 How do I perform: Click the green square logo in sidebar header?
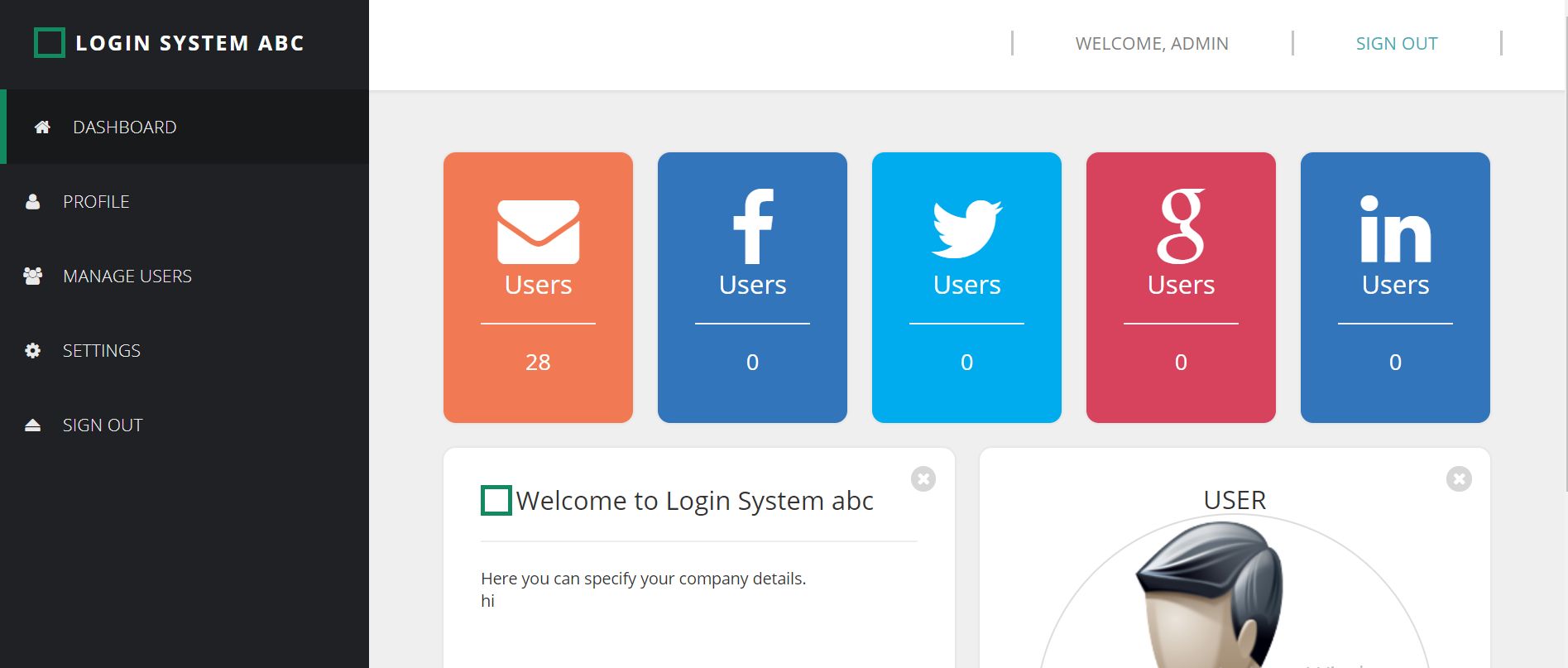pyautogui.click(x=49, y=43)
